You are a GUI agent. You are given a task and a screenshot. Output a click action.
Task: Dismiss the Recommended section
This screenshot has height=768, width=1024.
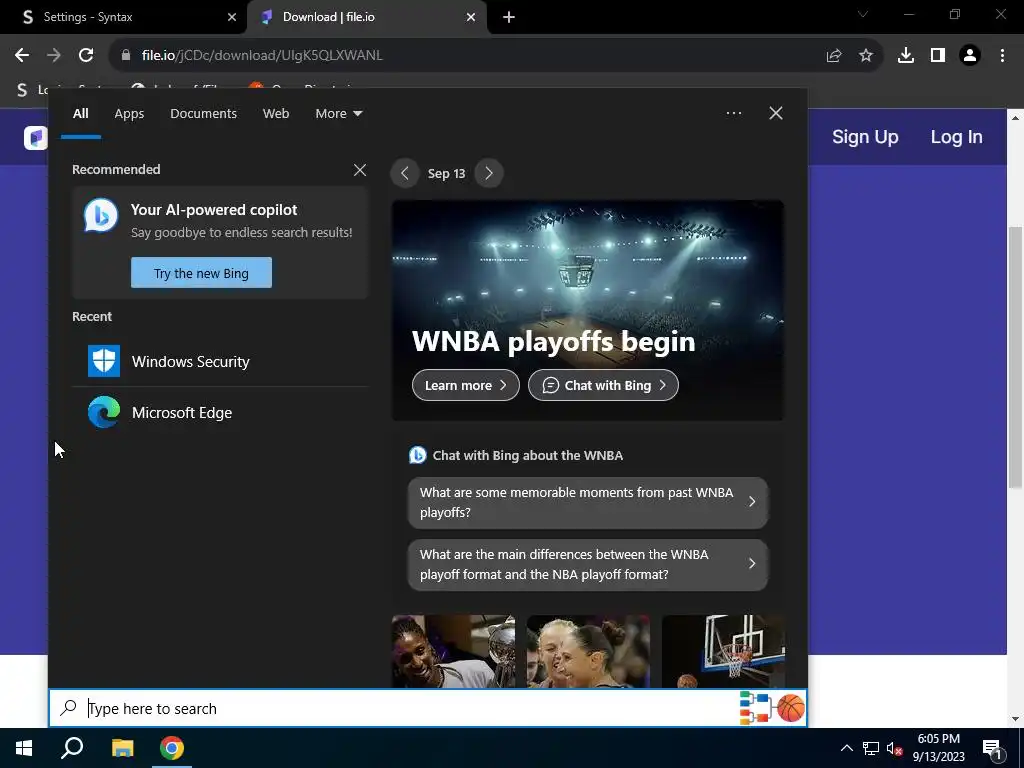click(x=359, y=170)
